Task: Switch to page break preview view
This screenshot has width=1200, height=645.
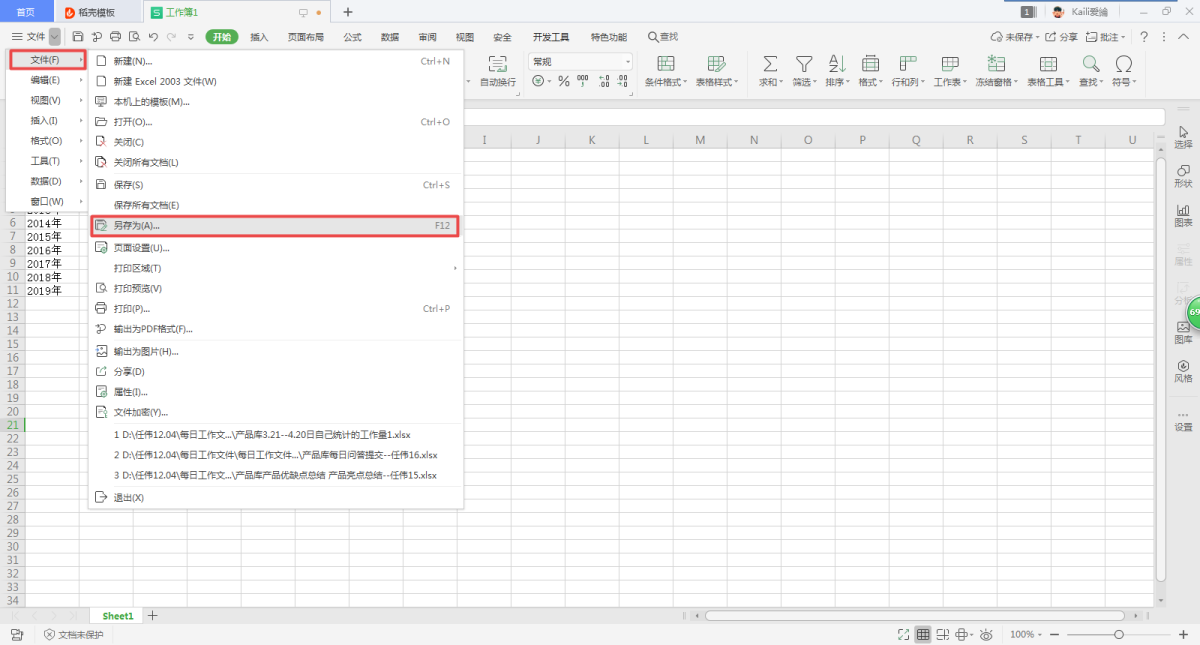Action: tap(943, 634)
